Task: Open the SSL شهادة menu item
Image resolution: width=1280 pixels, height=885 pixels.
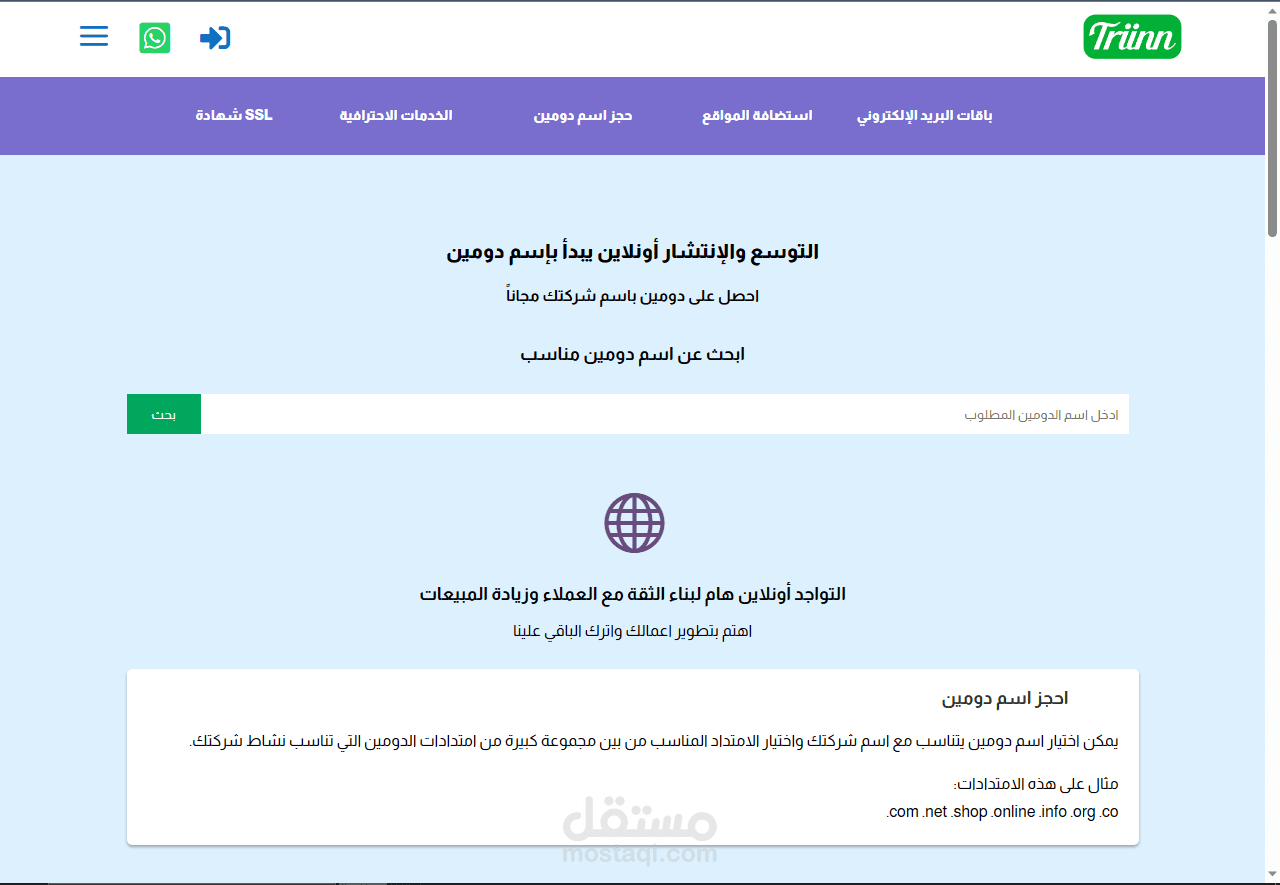Action: pos(234,115)
